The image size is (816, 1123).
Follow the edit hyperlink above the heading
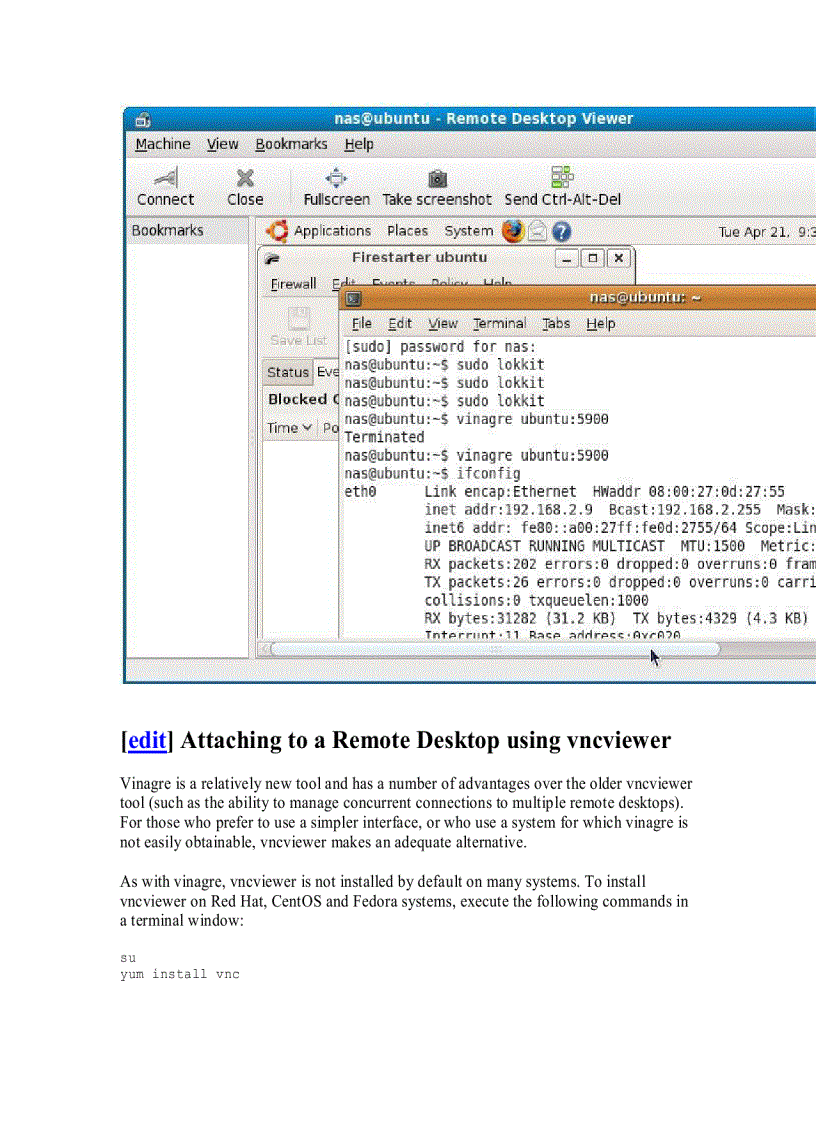146,741
